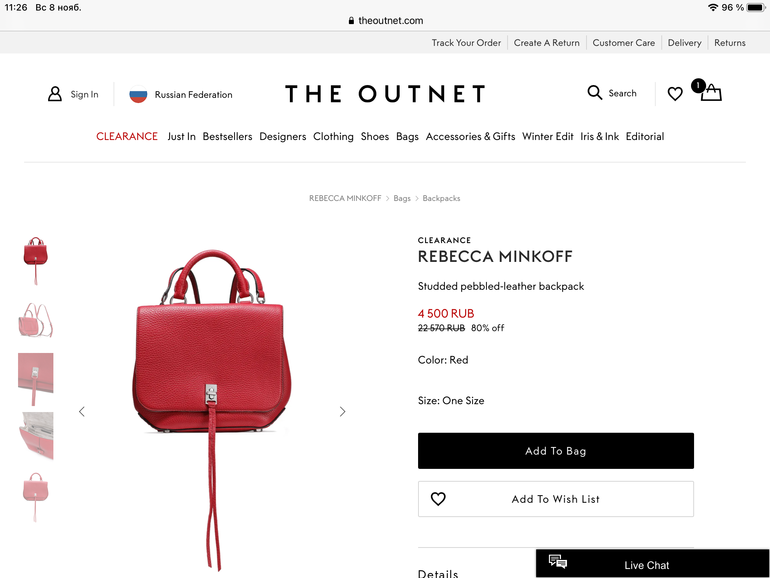Viewport: 770px width, 578px height.
Task: Open the shopping bag icon
Action: pos(711,93)
